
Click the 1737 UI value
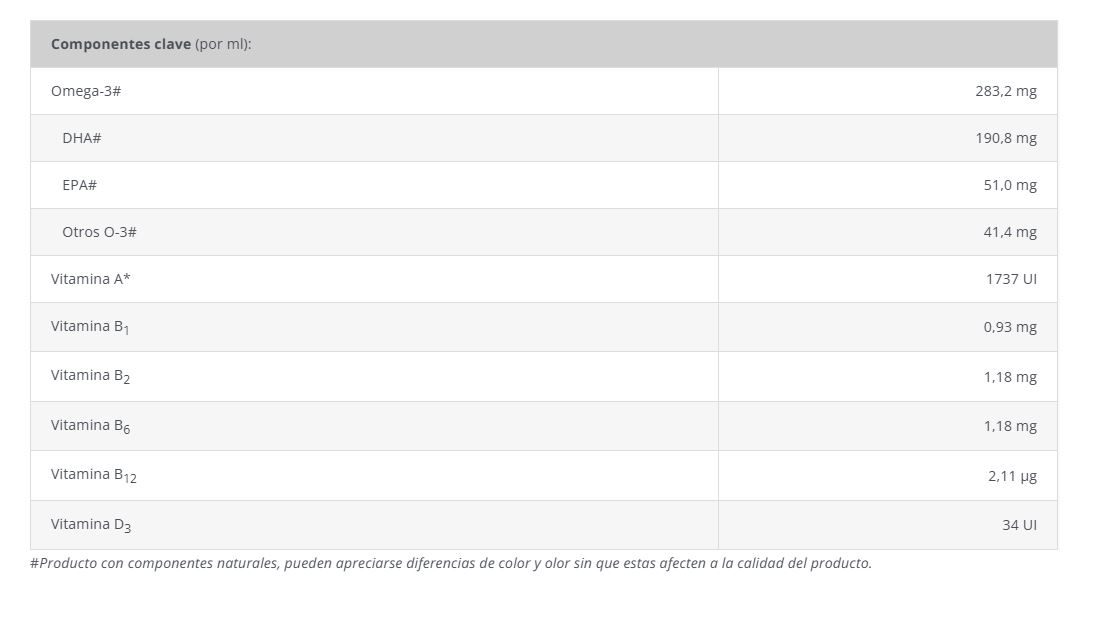coord(1010,279)
